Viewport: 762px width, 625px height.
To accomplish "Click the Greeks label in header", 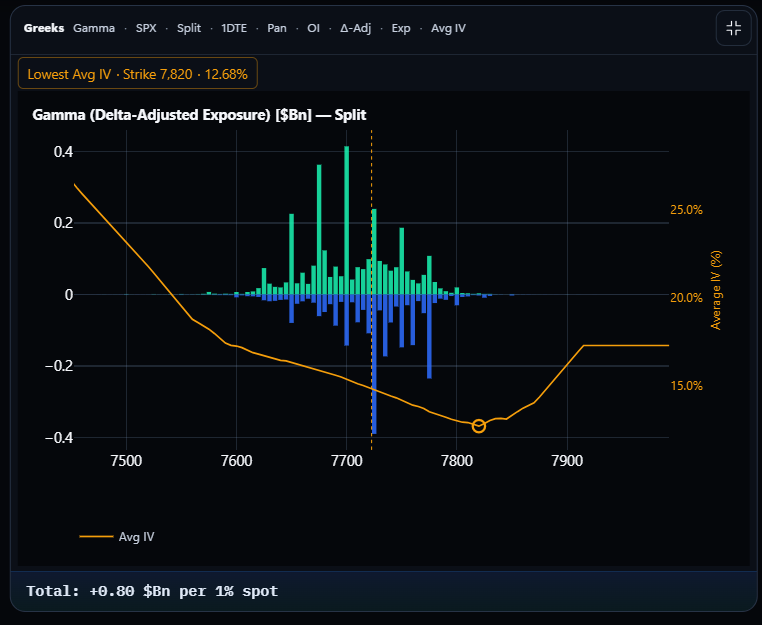I will (44, 28).
